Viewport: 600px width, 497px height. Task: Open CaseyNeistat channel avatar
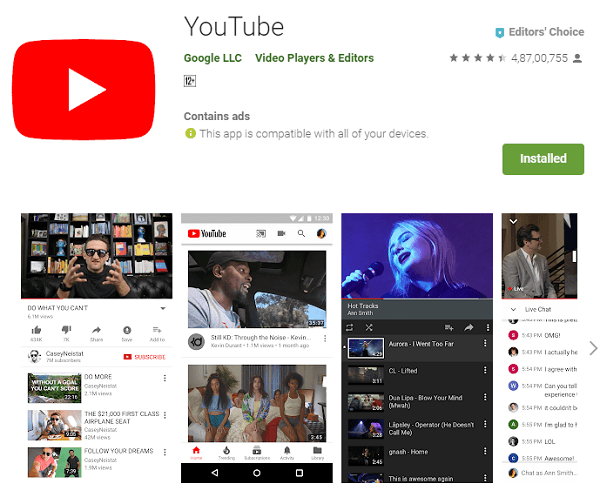34,357
